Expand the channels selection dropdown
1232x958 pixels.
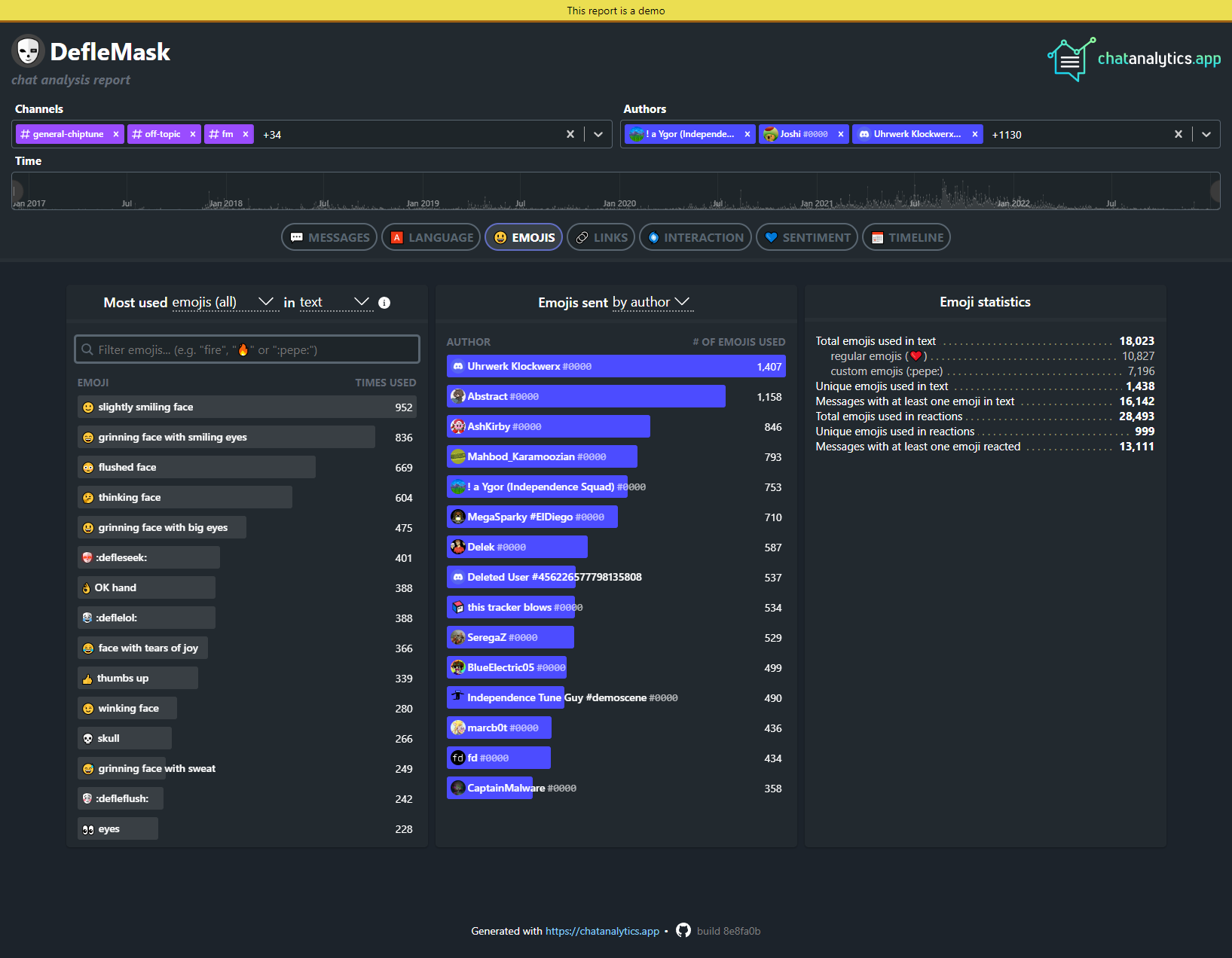598,134
